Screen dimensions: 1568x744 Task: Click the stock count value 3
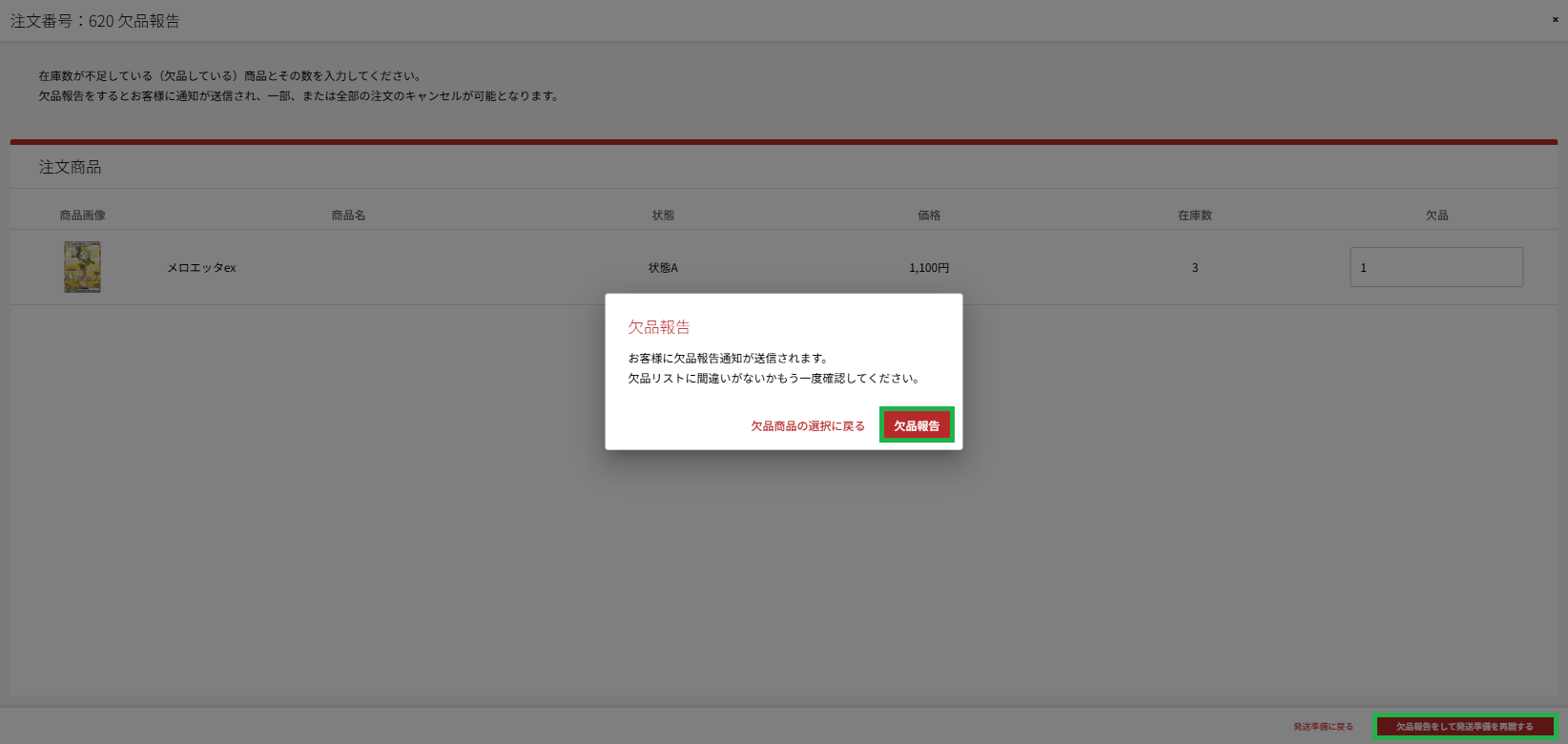(x=1194, y=268)
